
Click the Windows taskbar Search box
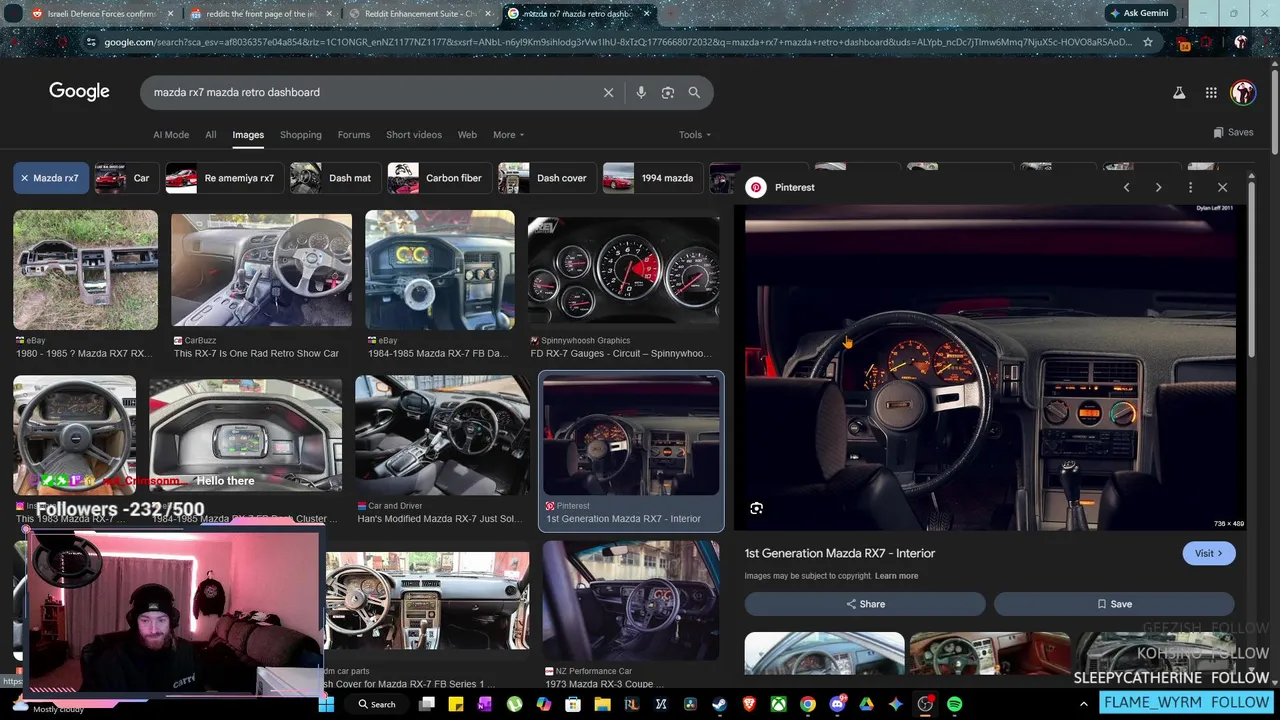pyautogui.click(x=376, y=704)
